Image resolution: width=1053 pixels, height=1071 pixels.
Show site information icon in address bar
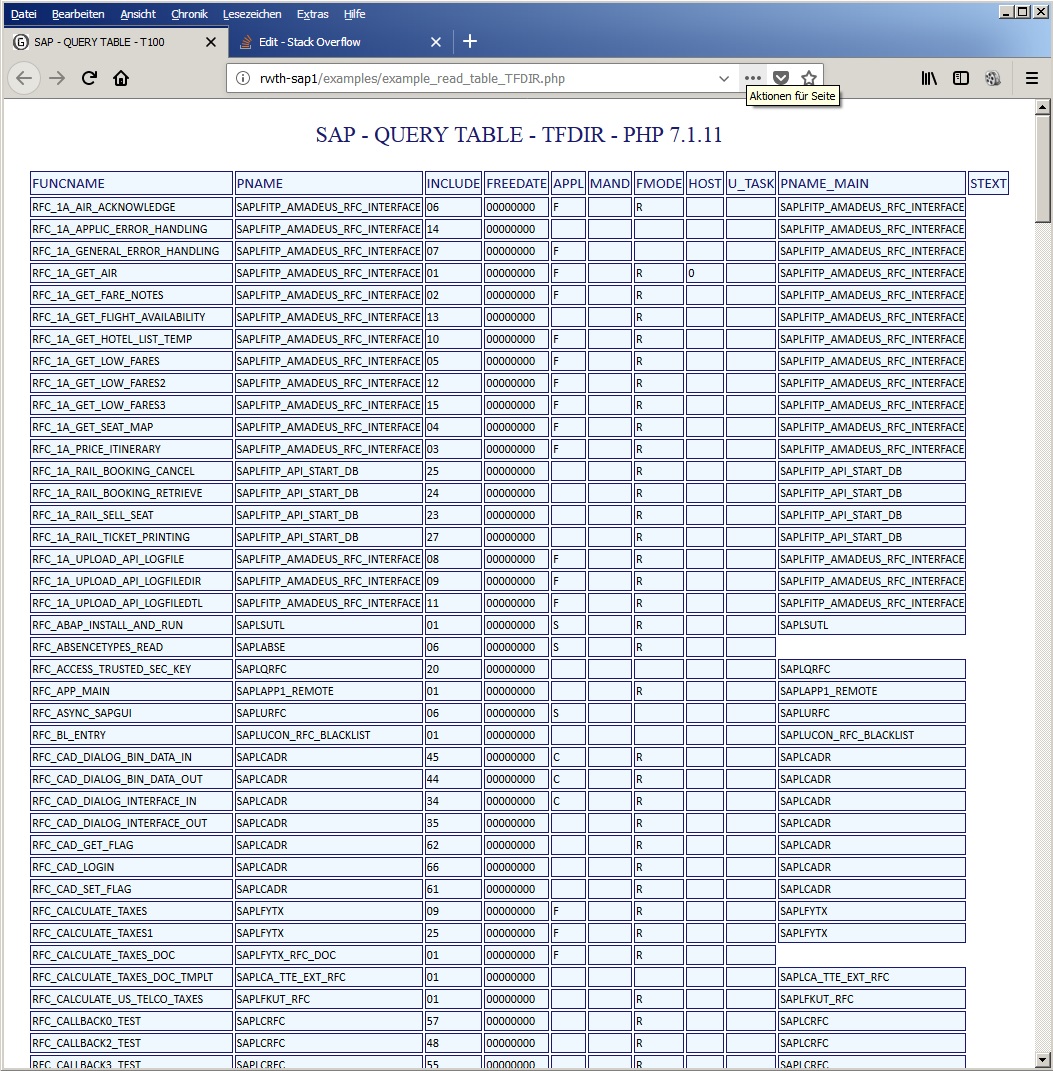click(242, 79)
